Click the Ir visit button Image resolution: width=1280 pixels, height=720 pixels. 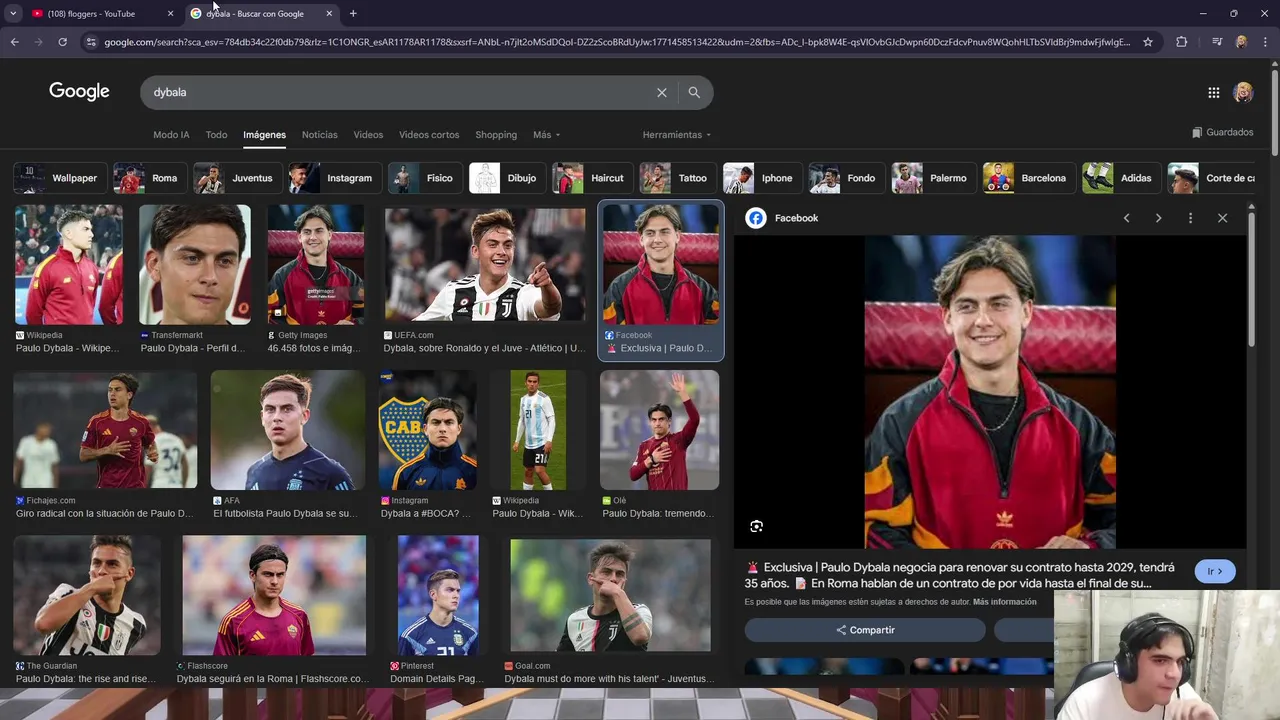[1215, 572]
